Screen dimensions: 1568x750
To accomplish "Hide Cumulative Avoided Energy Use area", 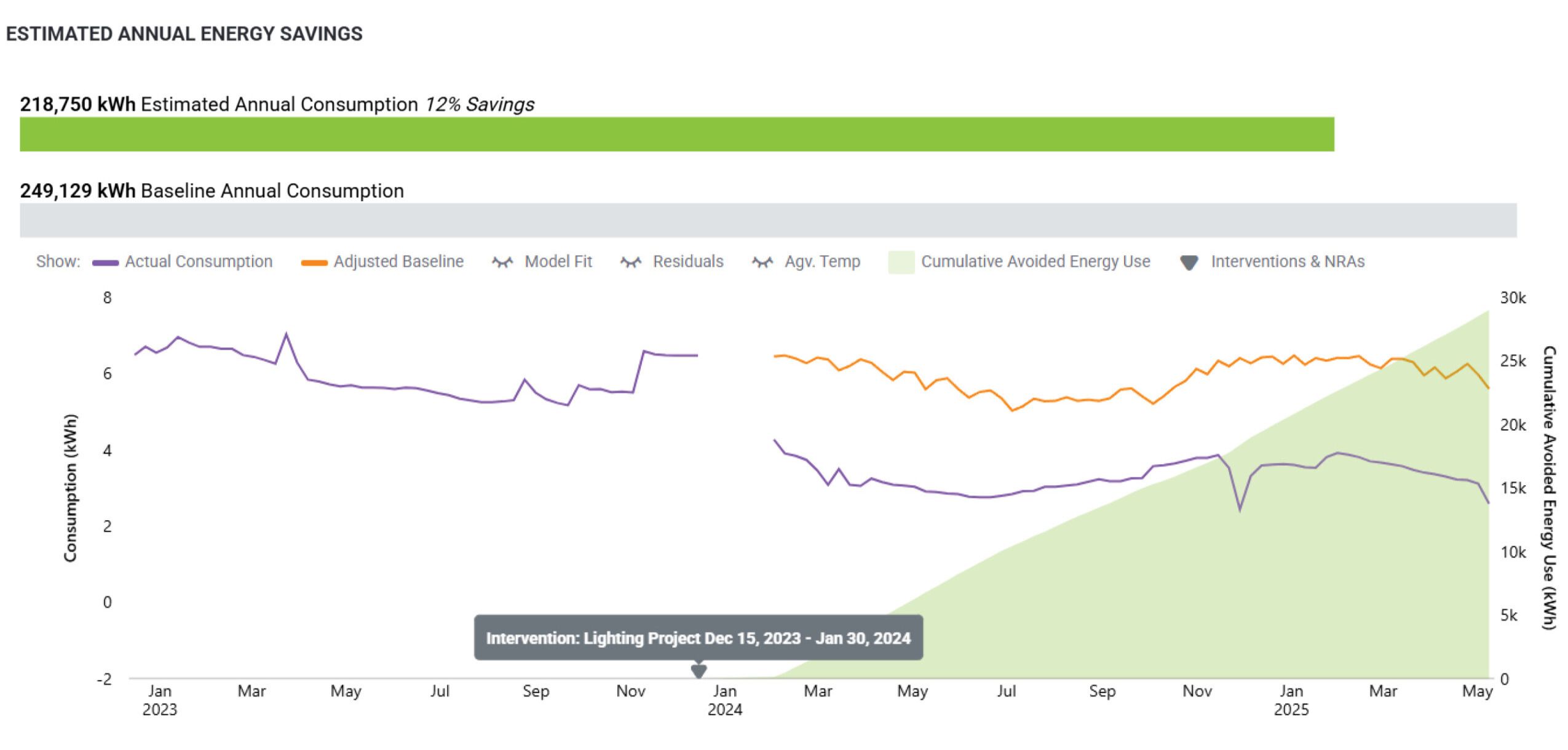I will [1035, 262].
